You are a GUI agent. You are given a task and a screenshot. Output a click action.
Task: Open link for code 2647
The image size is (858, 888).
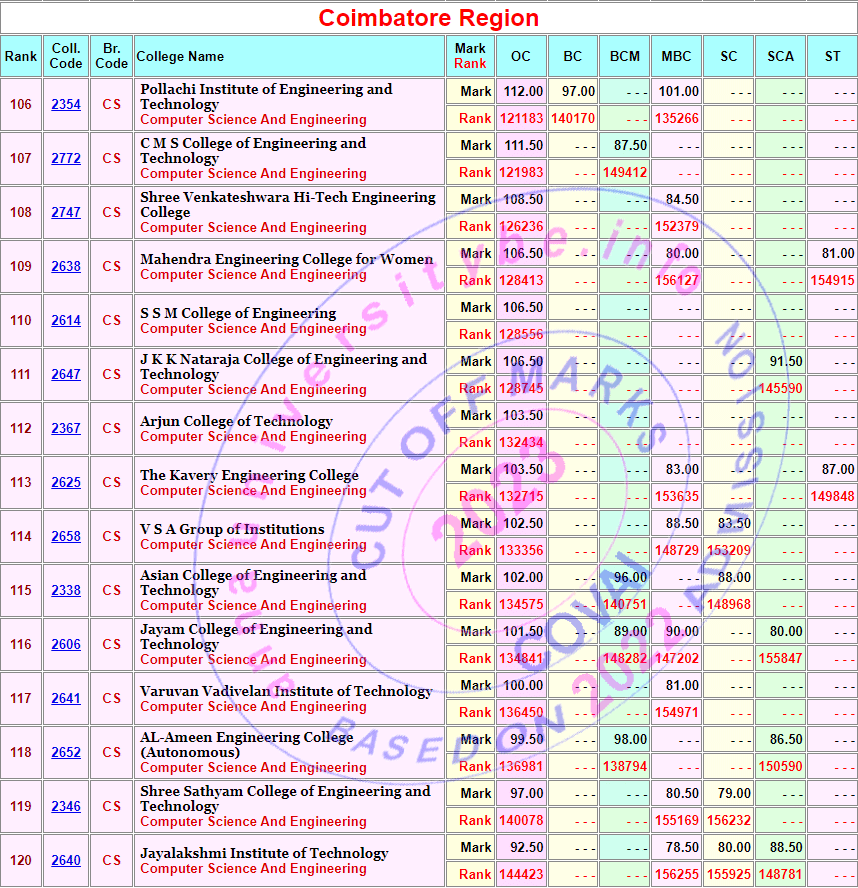click(66, 374)
